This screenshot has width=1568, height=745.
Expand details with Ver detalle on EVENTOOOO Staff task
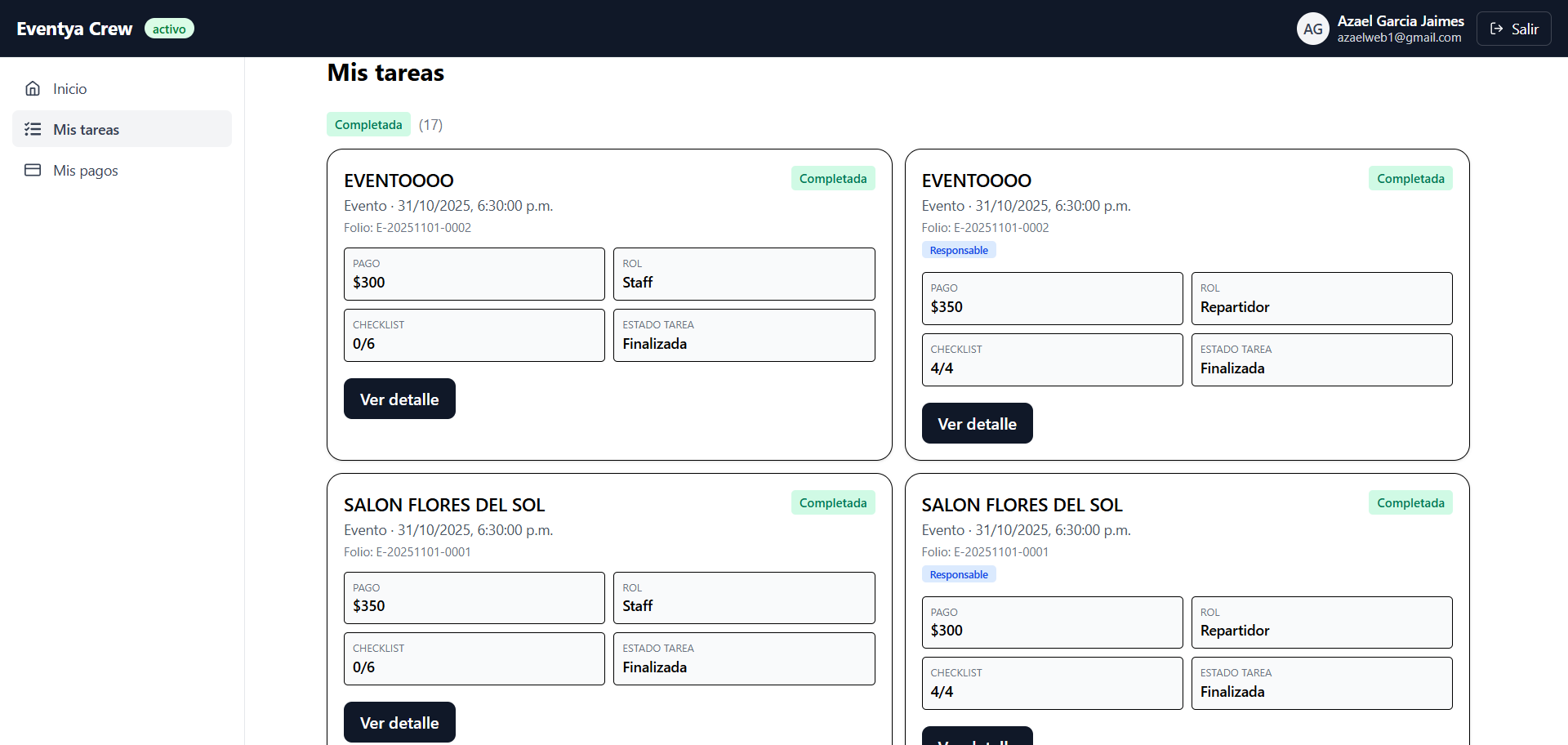pos(399,399)
